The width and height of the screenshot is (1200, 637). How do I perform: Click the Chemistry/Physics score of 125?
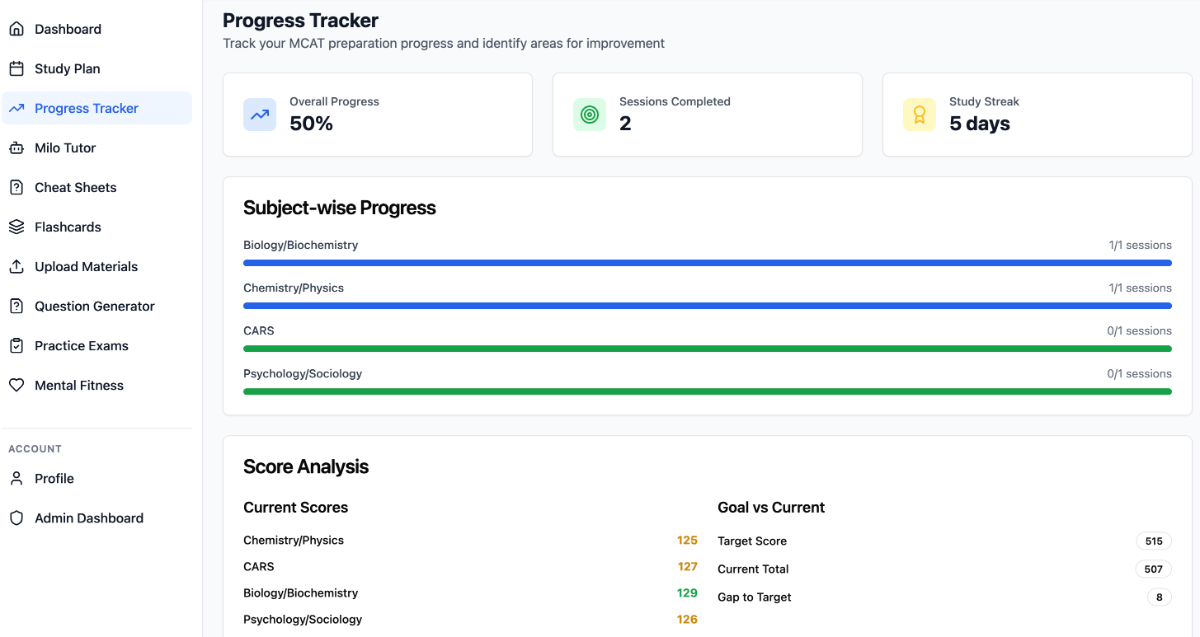[687, 540]
